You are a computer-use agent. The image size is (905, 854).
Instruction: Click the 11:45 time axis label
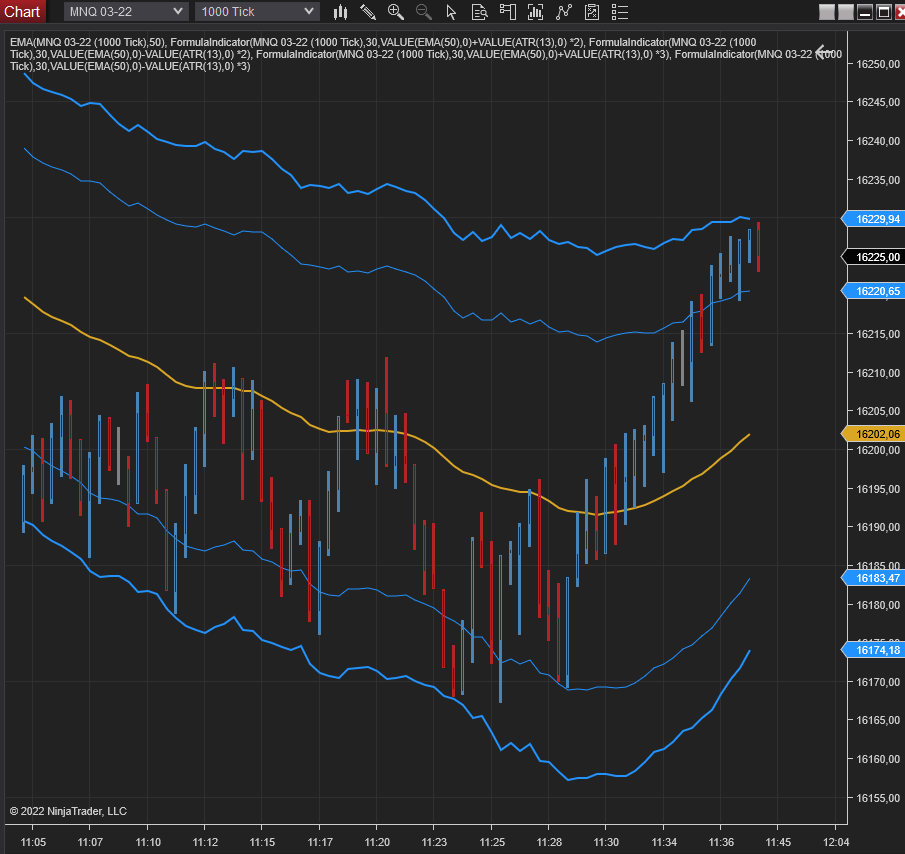click(x=778, y=842)
